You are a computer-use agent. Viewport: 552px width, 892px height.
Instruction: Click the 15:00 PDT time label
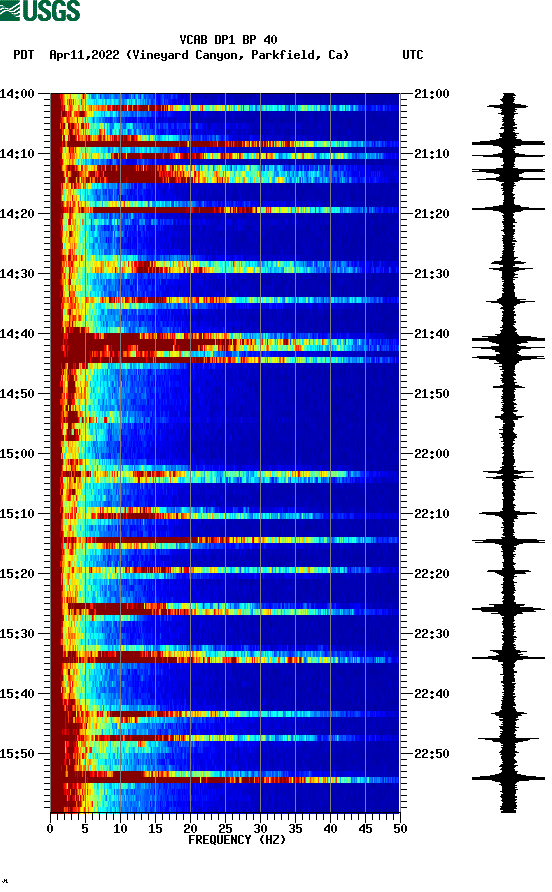[x=17, y=454]
